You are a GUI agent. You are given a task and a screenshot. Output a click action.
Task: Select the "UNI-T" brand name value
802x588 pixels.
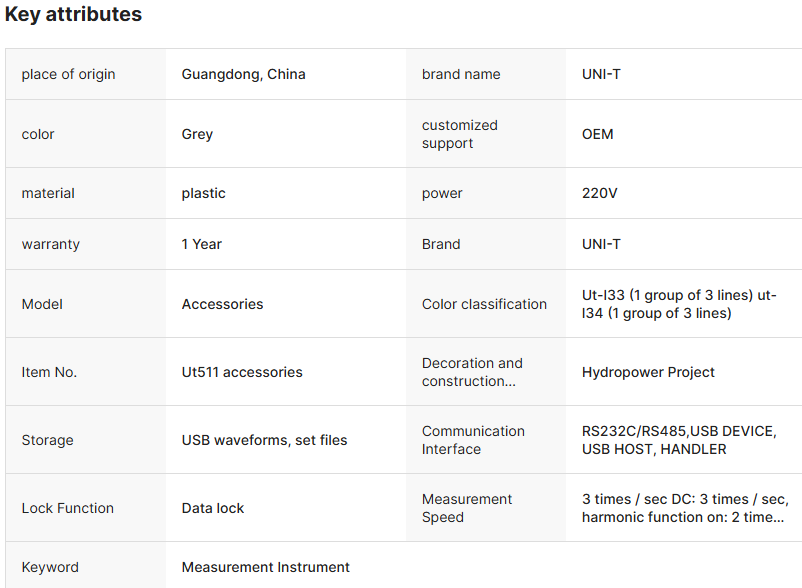pyautogui.click(x=601, y=74)
